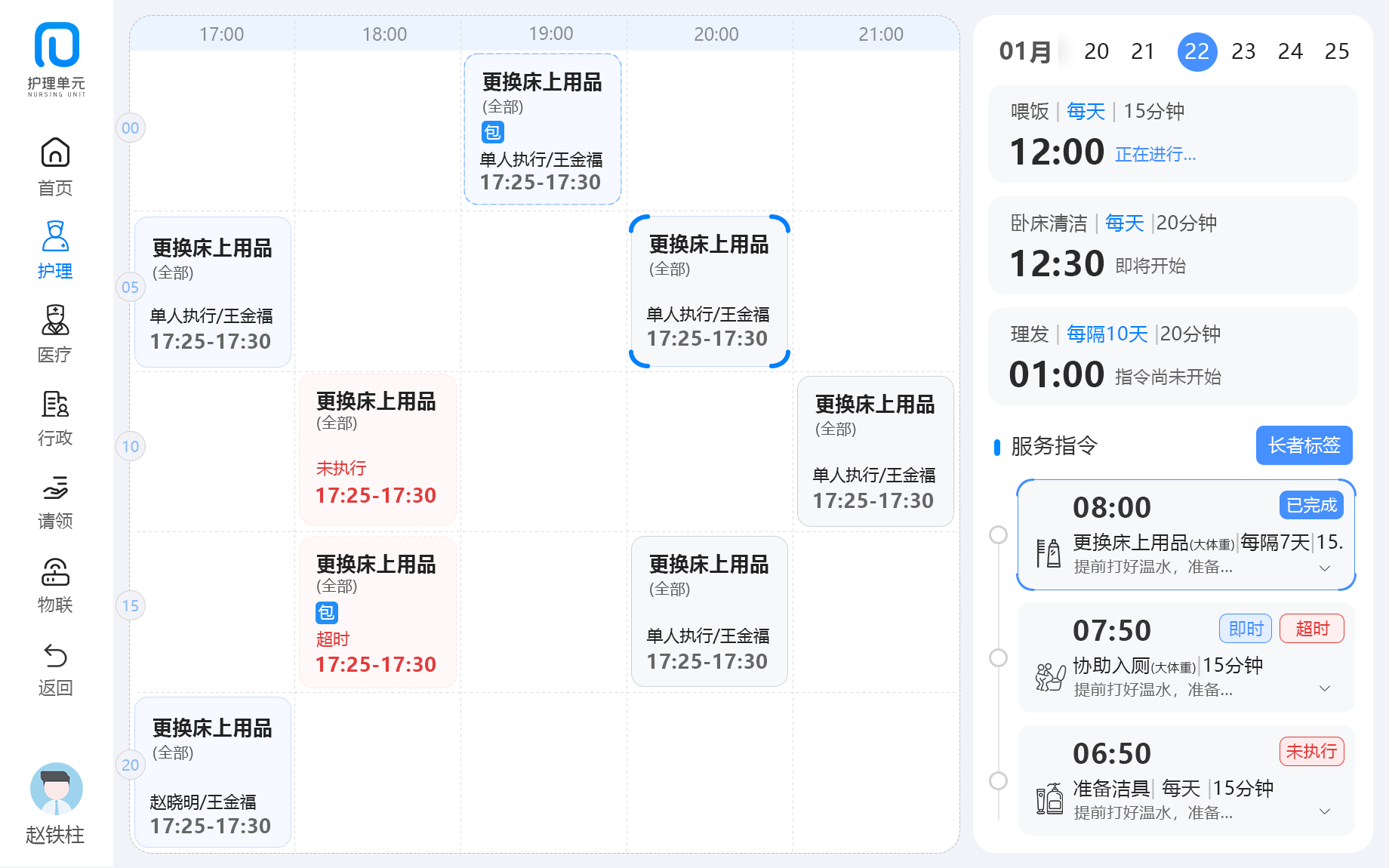1389x868 pixels.
Task: Click the 10-minute timeline marker
Action: click(131, 446)
